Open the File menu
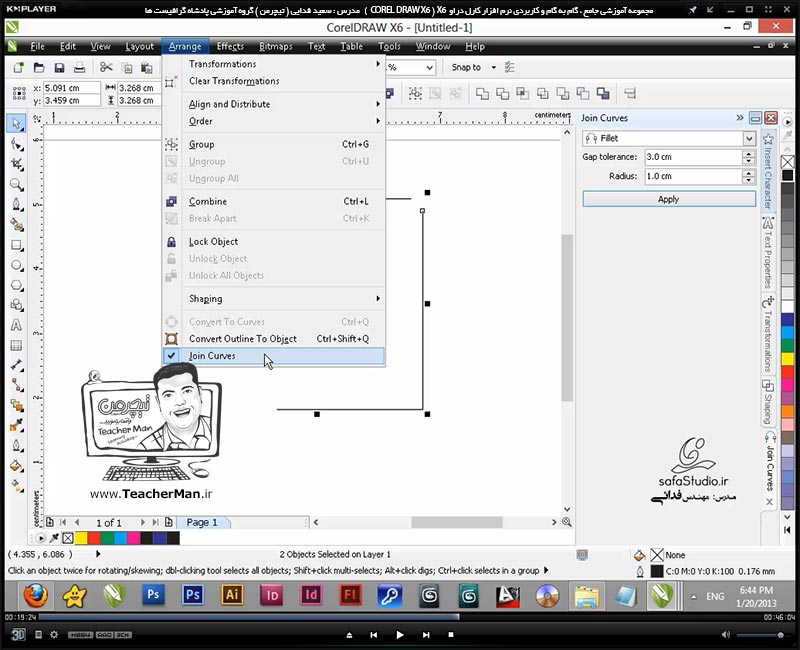The image size is (800, 650). pos(37,46)
